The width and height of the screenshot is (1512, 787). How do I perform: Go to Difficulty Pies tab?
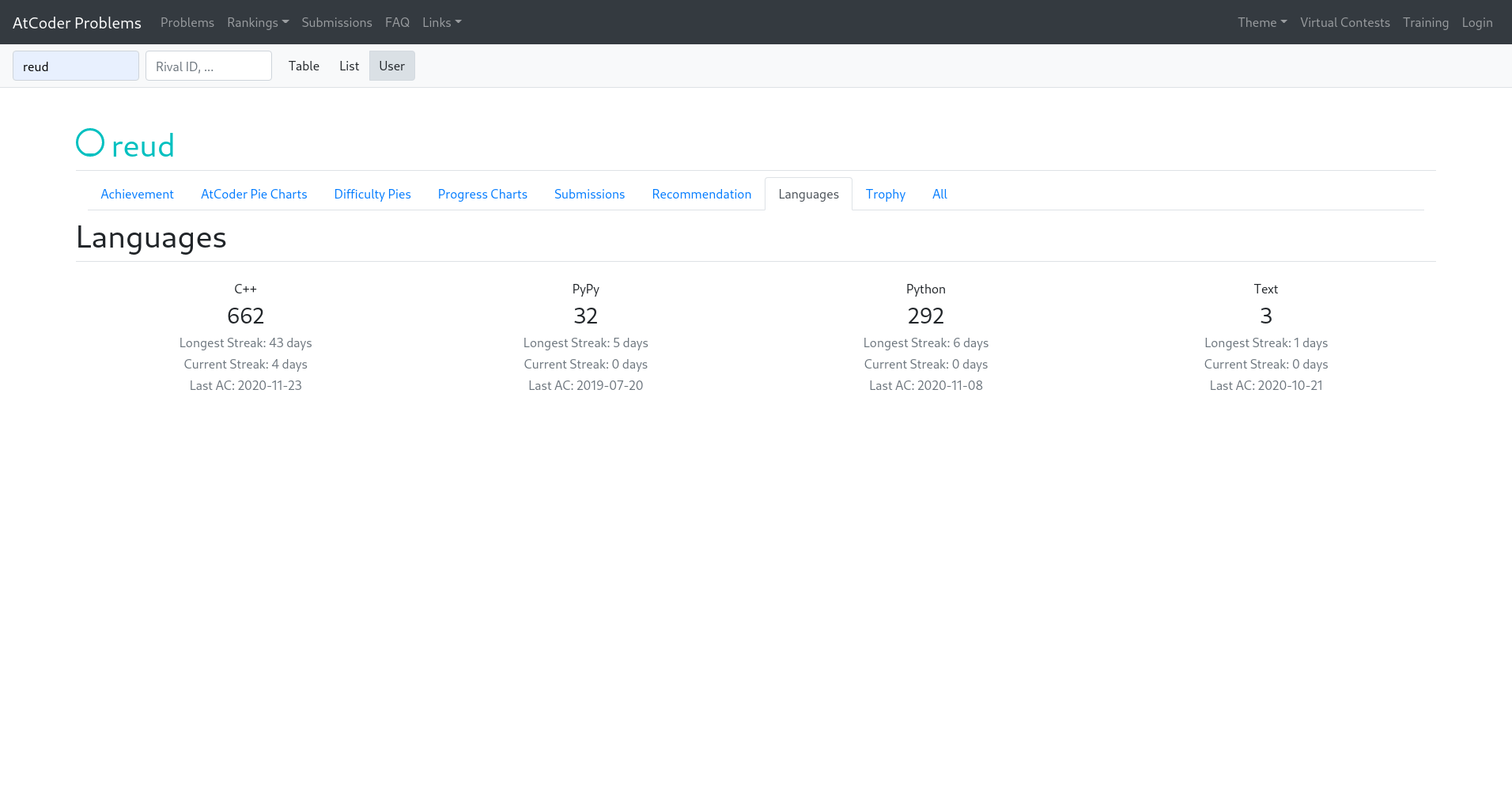click(x=372, y=194)
